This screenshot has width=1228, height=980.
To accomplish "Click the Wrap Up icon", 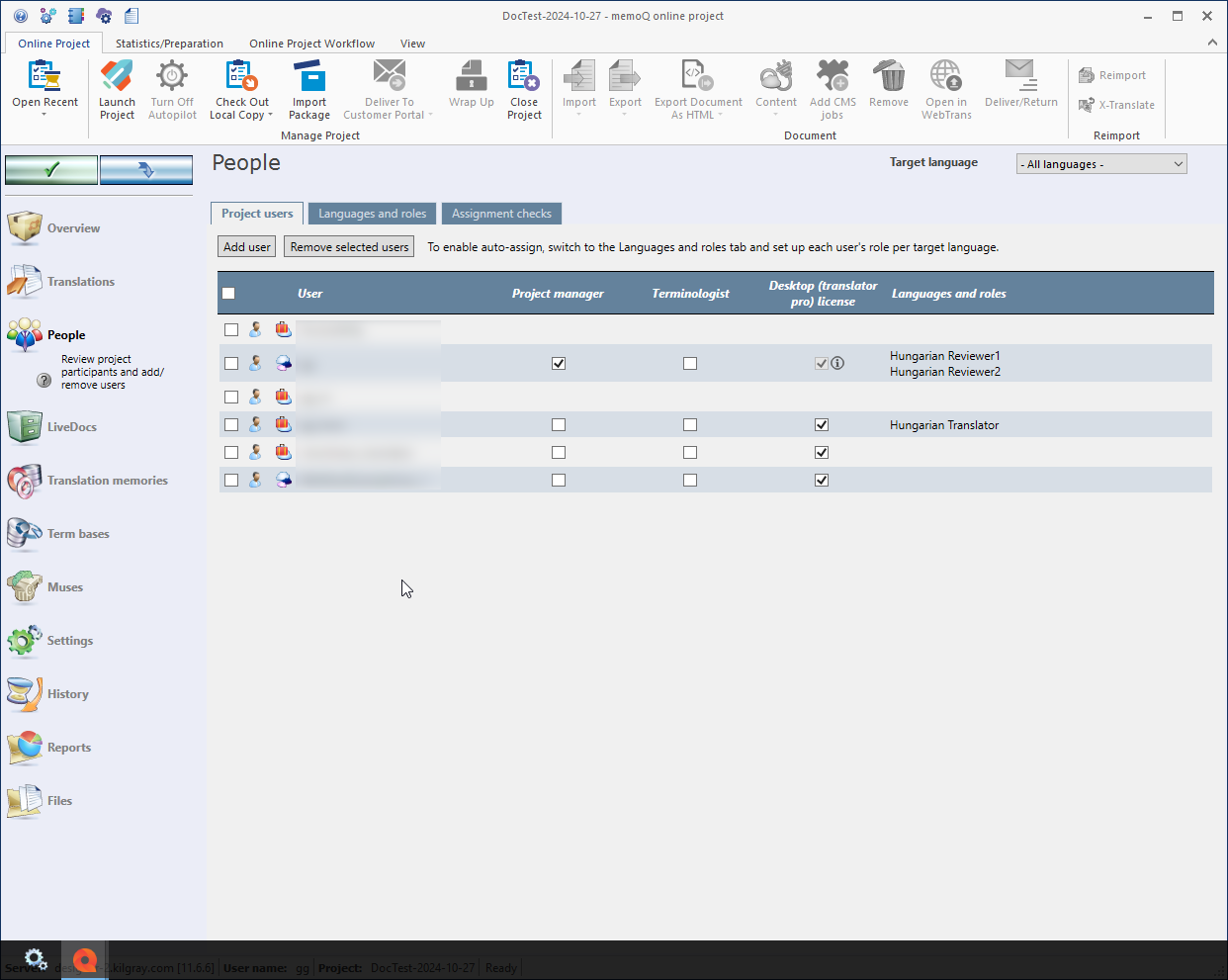I will (471, 77).
